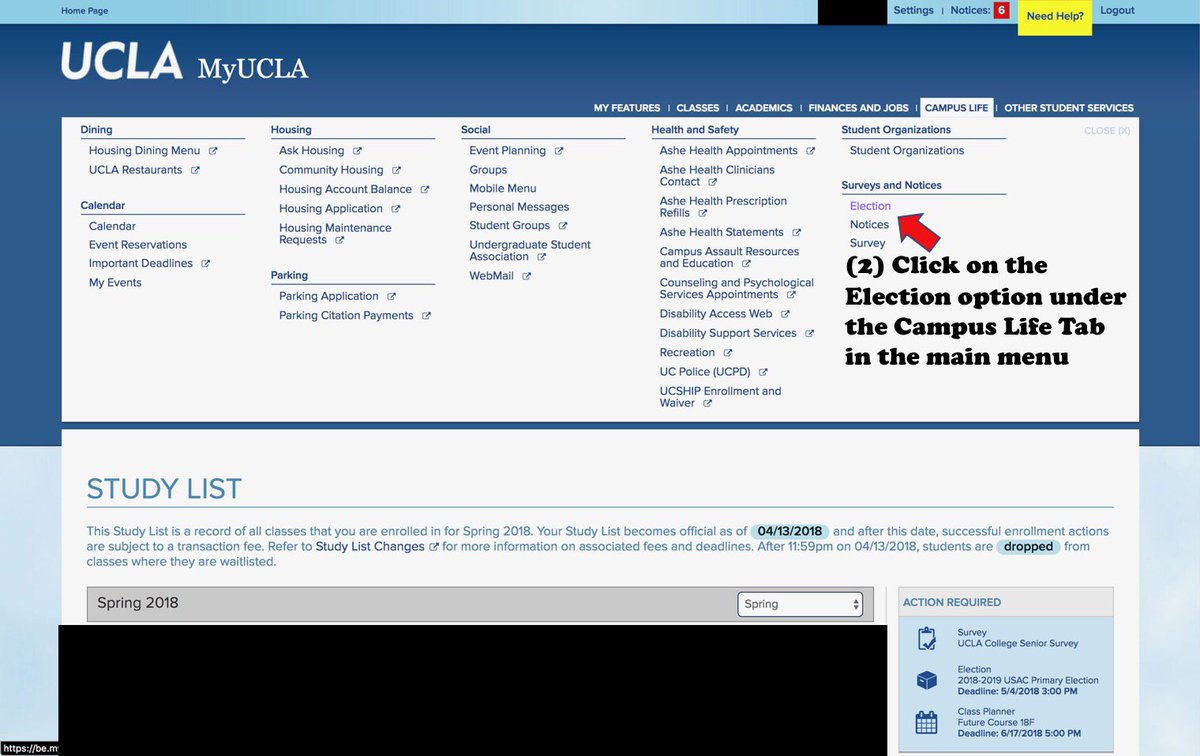Open Ashe Health Statements link
This screenshot has height=756, width=1200.
pos(721,233)
